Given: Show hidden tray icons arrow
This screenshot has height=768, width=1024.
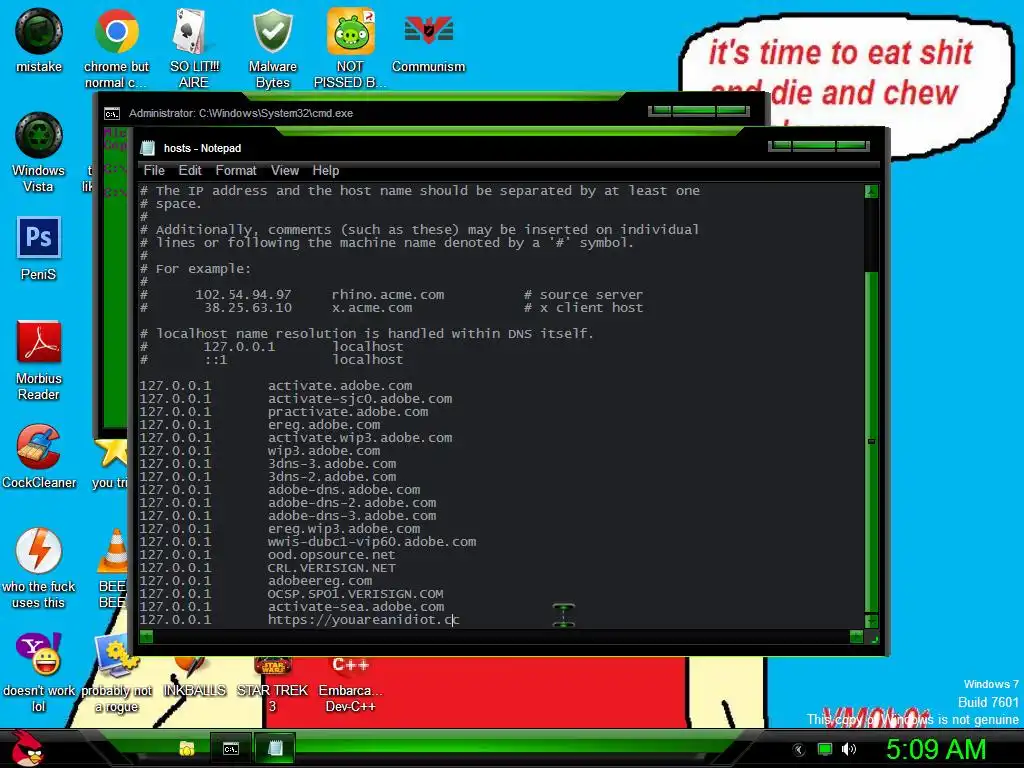Looking at the screenshot, I should click(x=798, y=750).
